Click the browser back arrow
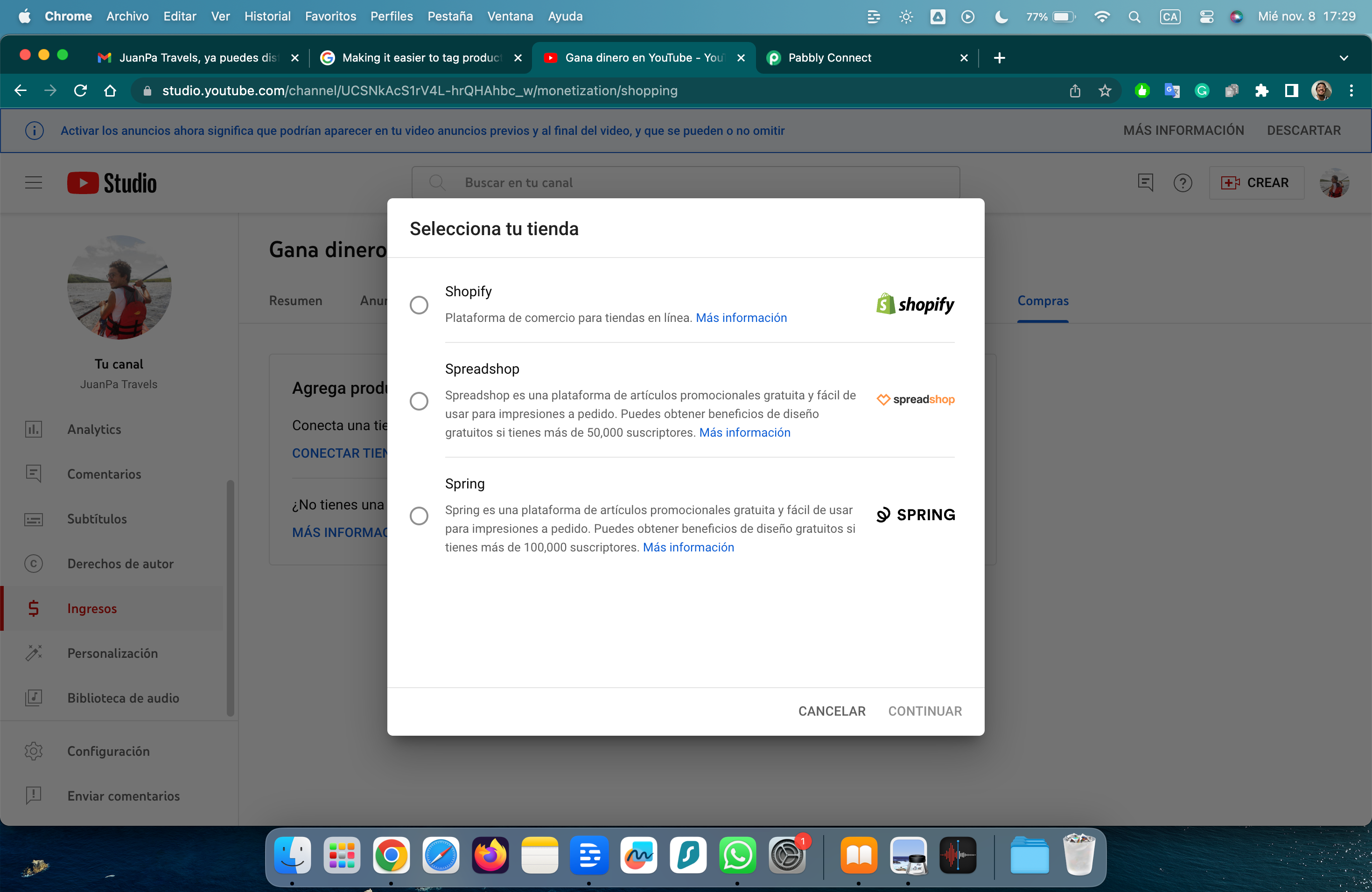Viewport: 1372px width, 892px height. click(x=21, y=91)
